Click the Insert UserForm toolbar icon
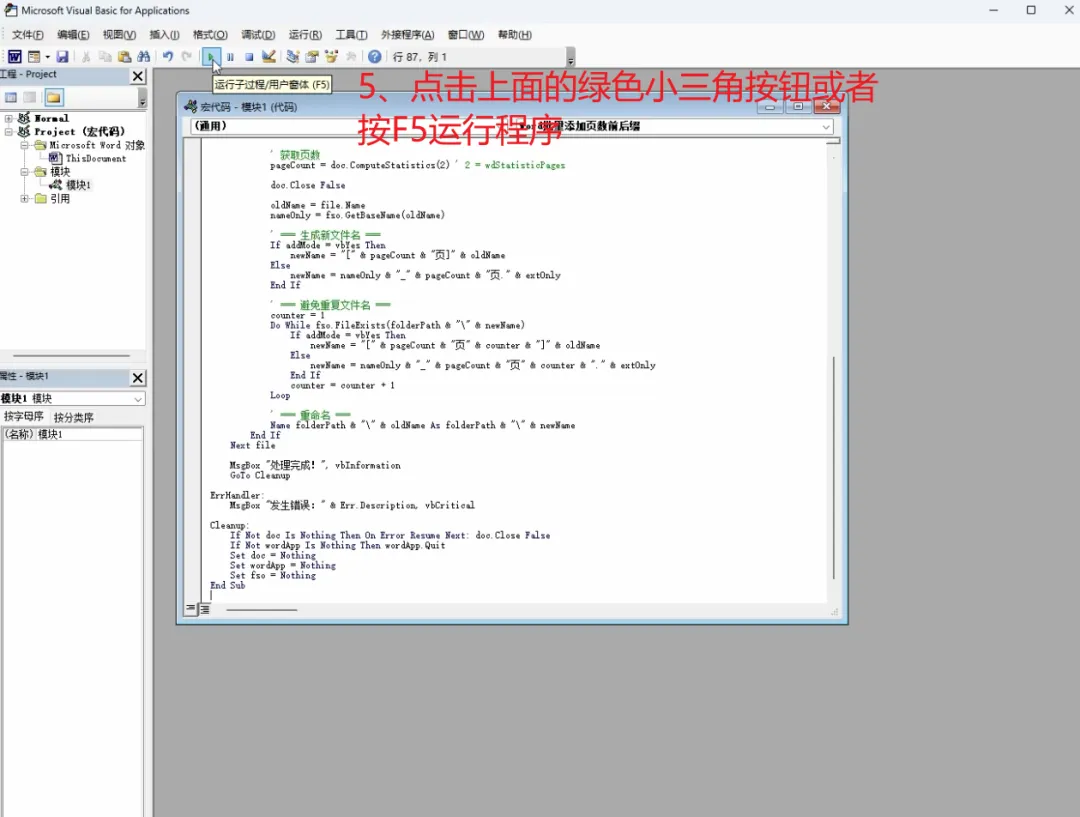The width and height of the screenshot is (1080, 817). click(34, 56)
